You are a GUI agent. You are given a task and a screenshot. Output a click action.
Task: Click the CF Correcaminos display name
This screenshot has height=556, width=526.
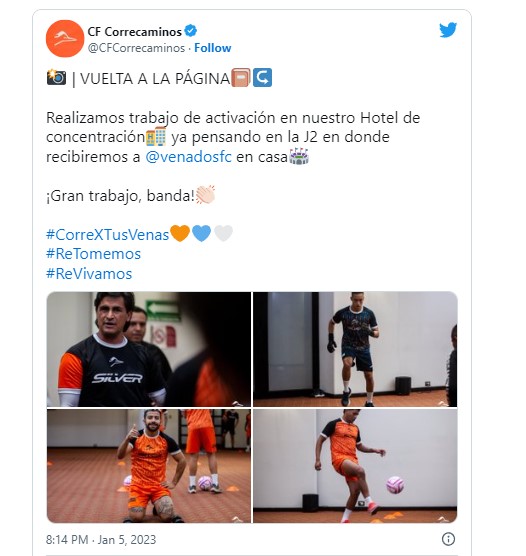click(x=134, y=32)
